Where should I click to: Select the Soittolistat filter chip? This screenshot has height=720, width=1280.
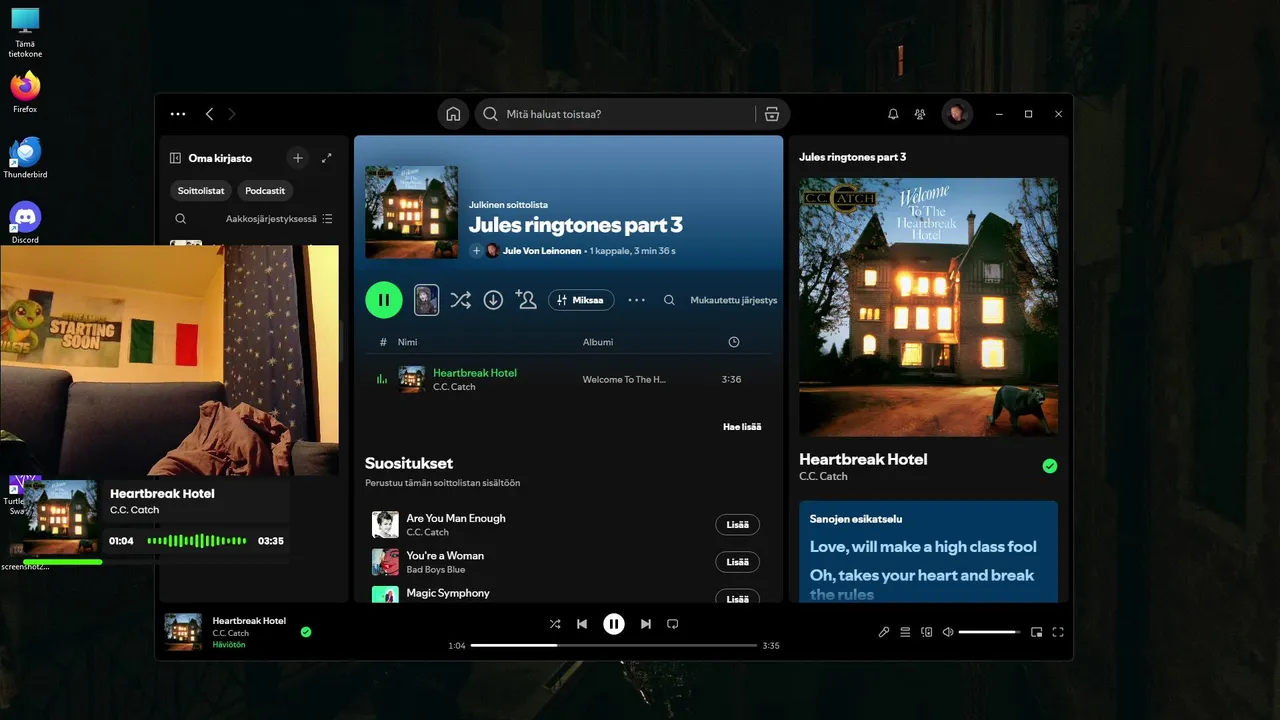201,190
